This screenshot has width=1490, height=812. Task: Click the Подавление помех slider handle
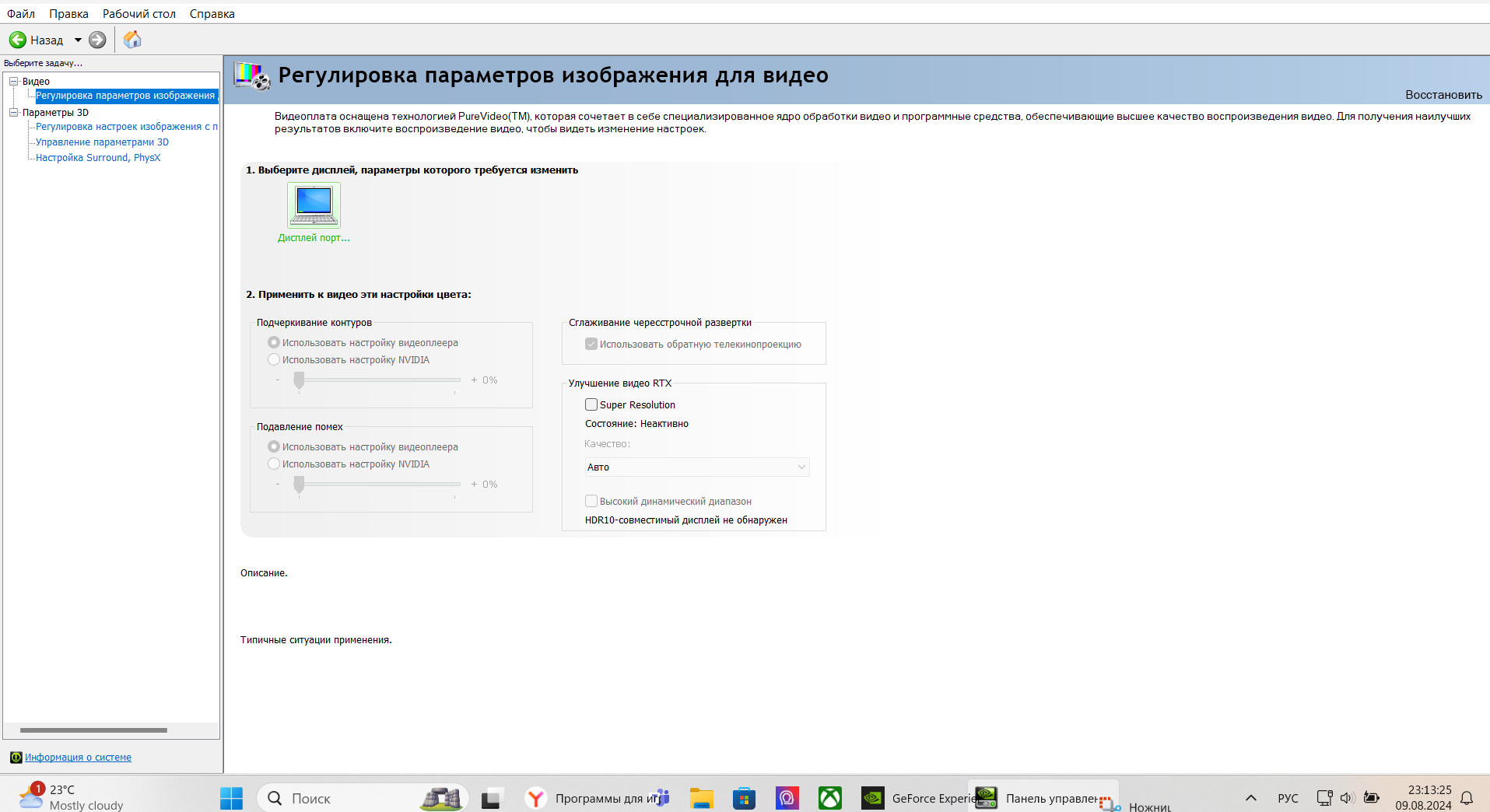[x=299, y=485]
